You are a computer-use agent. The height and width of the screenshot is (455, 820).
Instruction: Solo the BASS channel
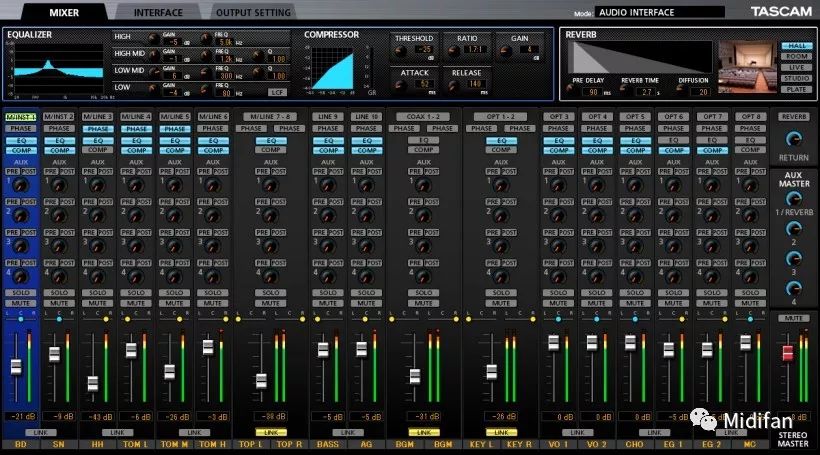(328, 293)
